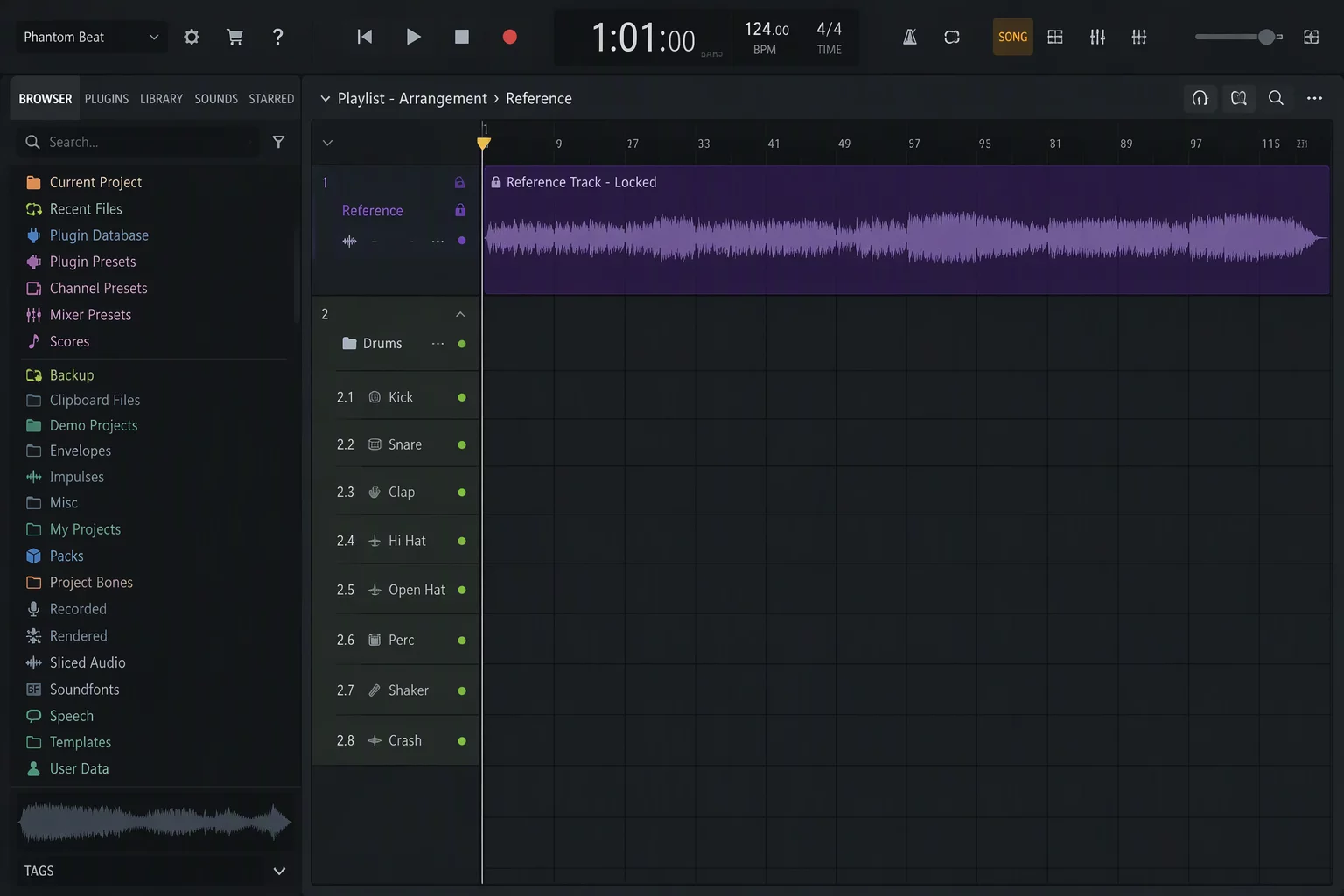Click the browser filter funnel icon
Viewport: 1344px width, 896px height.
click(278, 142)
